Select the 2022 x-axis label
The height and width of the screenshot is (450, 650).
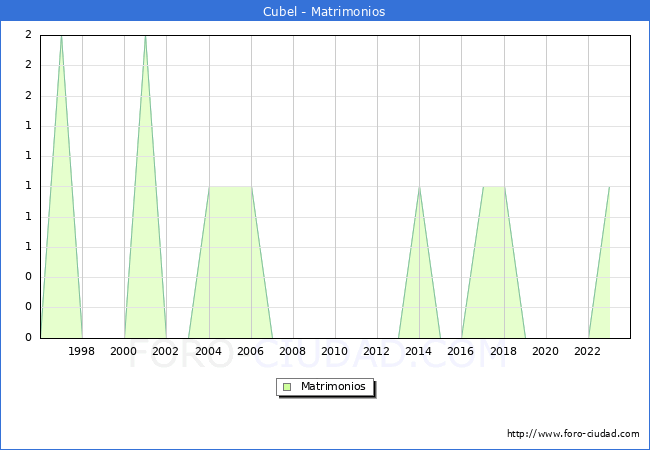pyautogui.click(x=587, y=351)
